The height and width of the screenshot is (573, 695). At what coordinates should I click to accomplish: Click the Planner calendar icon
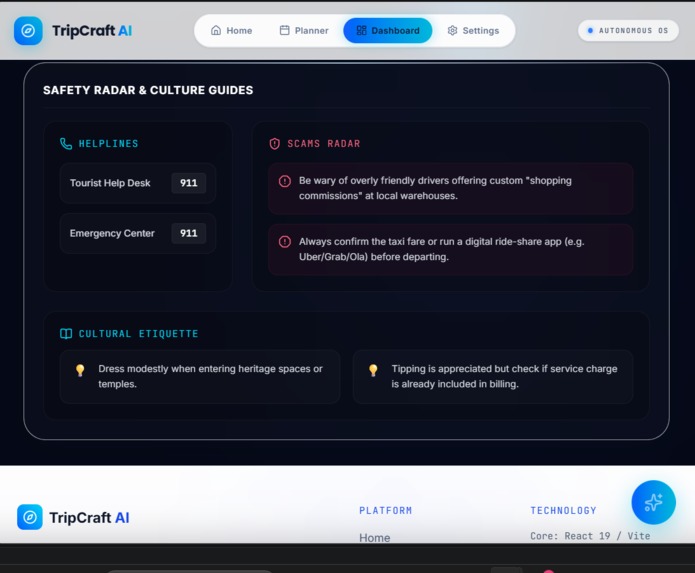pos(285,30)
